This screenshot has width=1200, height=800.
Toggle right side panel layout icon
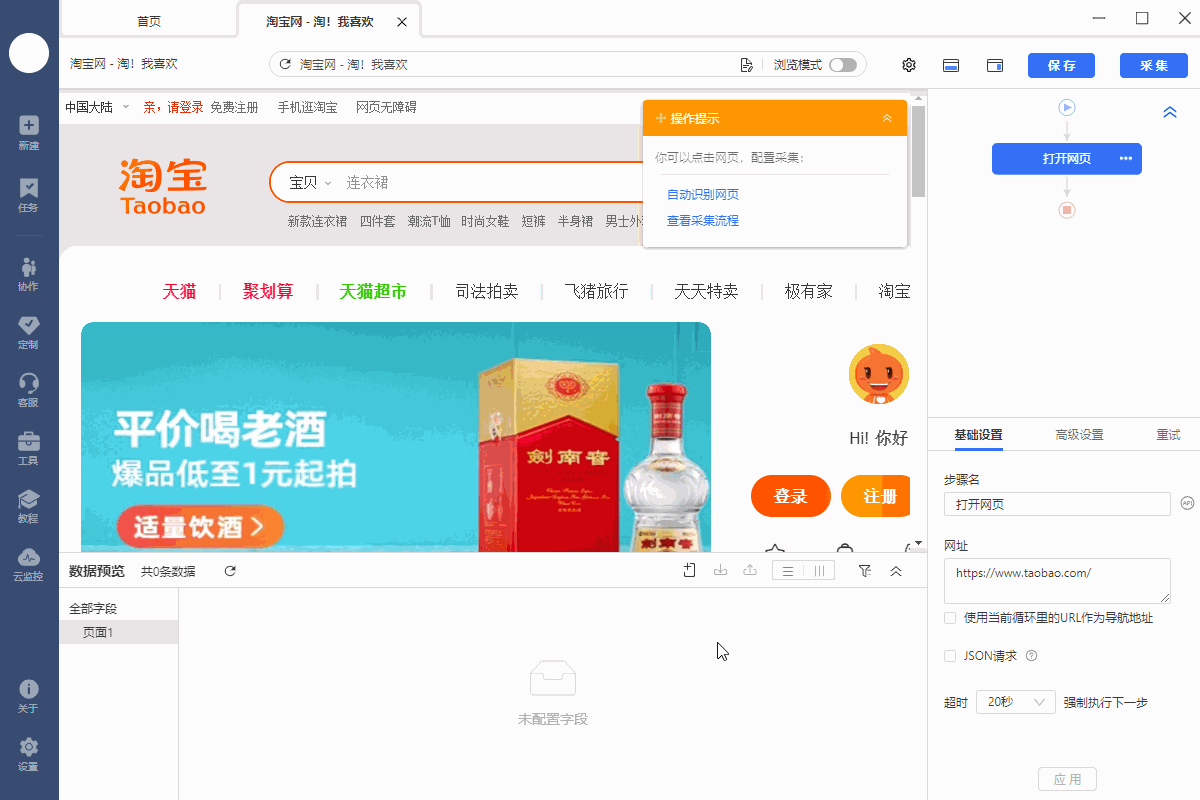tap(995, 65)
